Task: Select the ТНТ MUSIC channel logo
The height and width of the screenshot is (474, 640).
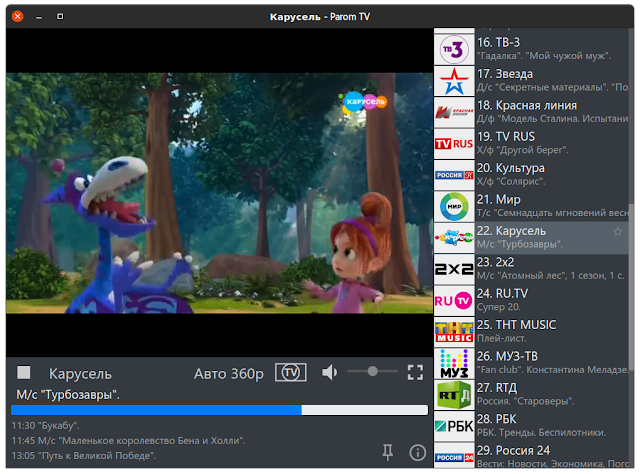Action: pyautogui.click(x=454, y=332)
